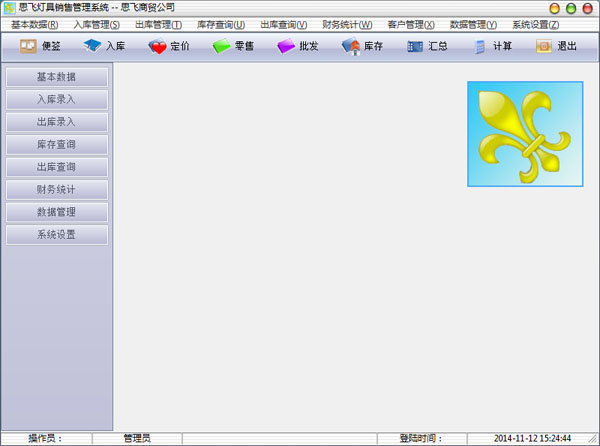Screen dimensions: 600x446
Task: Launch the 计算 calculator toolbar icon
Action: tap(480, 46)
